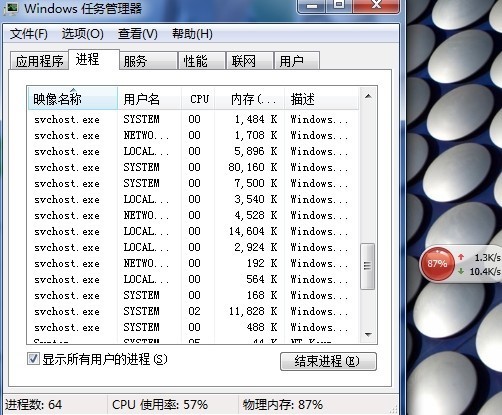Select svchost.exe row using 1,708 K
This screenshot has width=502, height=415.
[193, 135]
